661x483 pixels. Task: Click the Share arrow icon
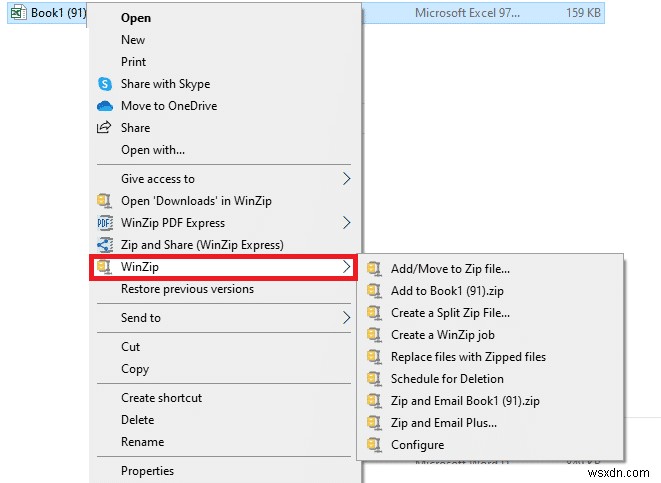point(102,128)
